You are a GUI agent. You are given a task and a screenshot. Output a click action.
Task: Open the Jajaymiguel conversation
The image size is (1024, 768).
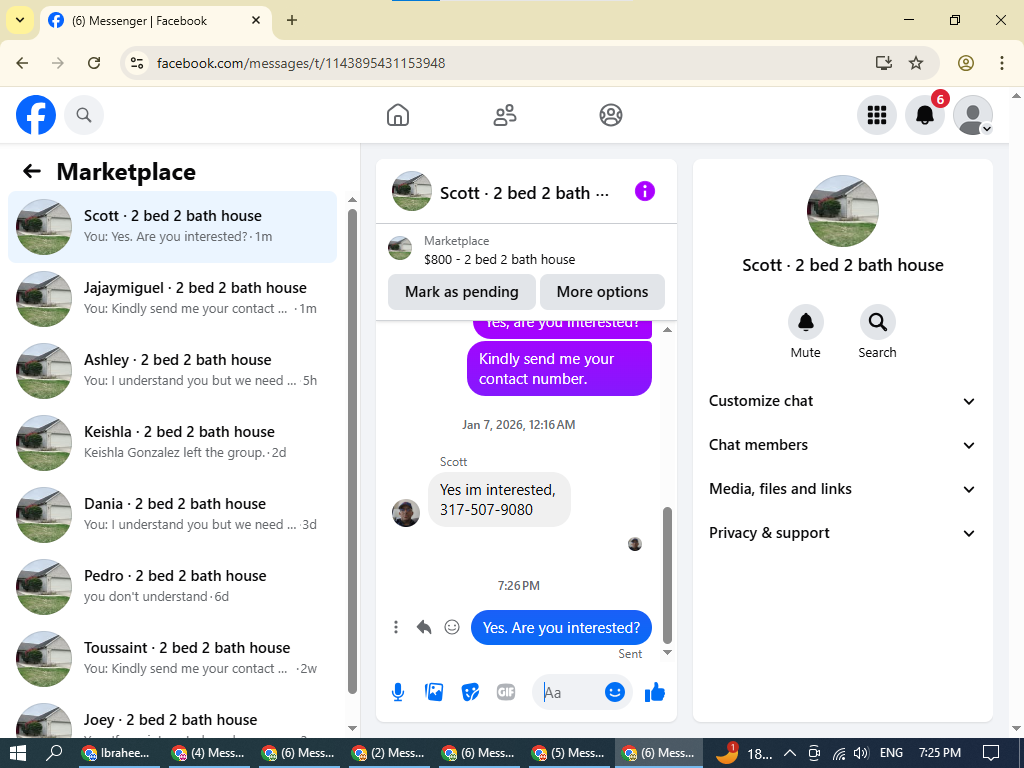click(x=172, y=298)
